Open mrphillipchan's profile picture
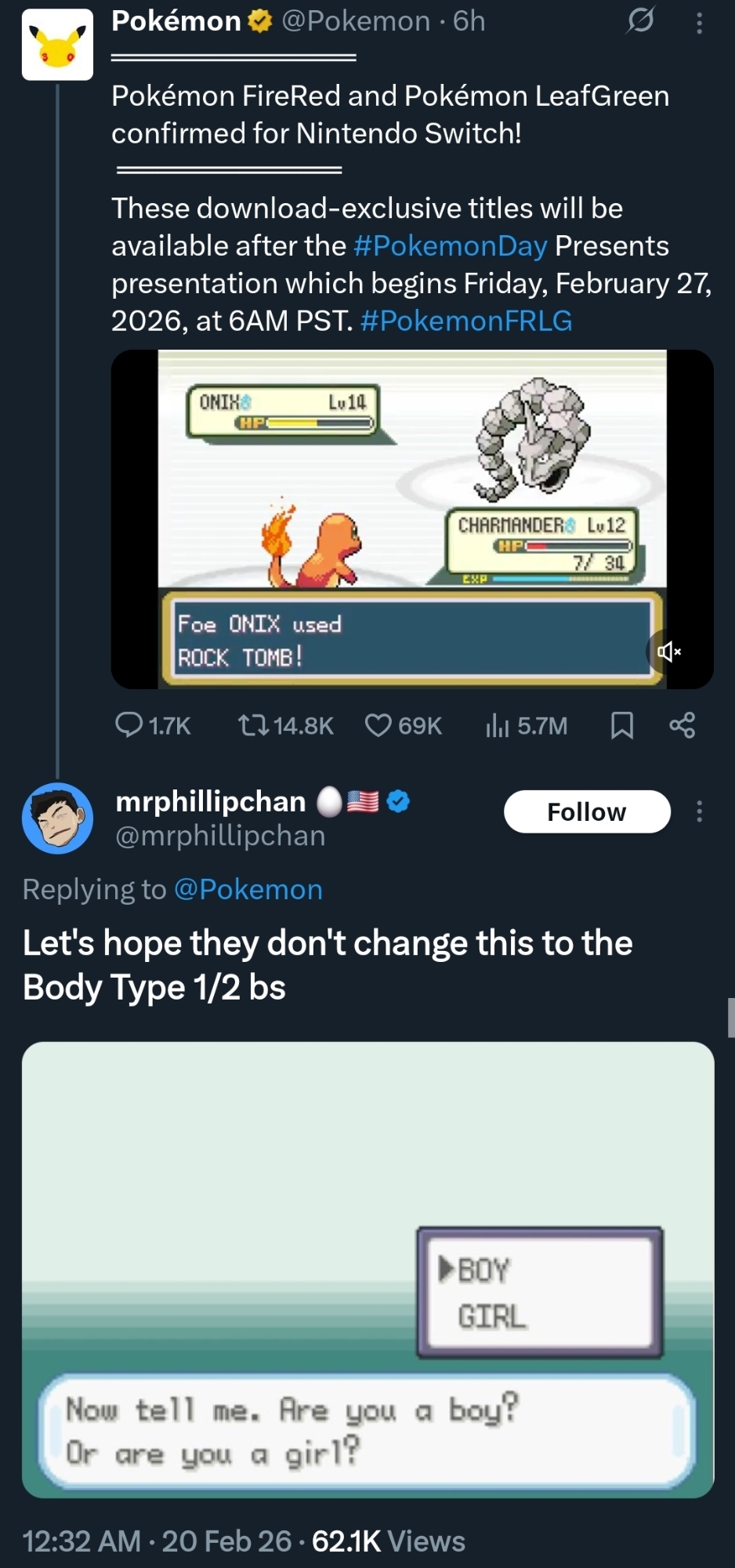Viewport: 735px width, 1568px height. [57, 818]
